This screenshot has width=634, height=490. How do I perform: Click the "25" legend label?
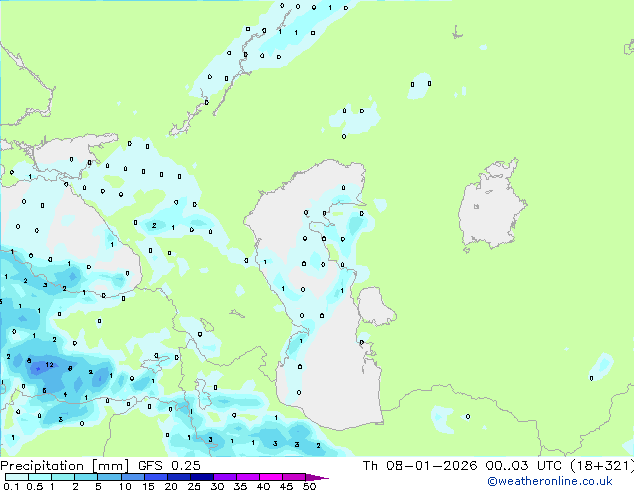point(194,486)
